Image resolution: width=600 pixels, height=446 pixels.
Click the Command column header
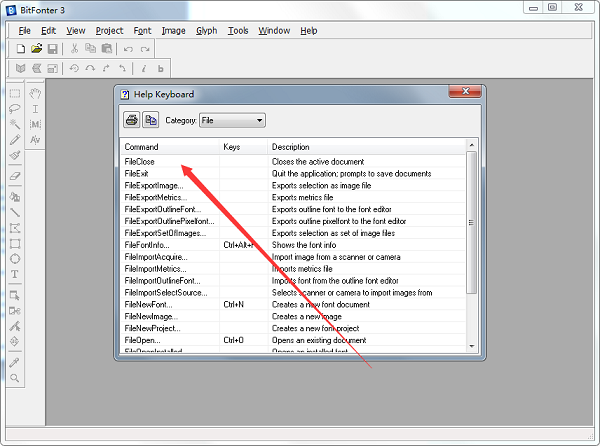pos(170,147)
